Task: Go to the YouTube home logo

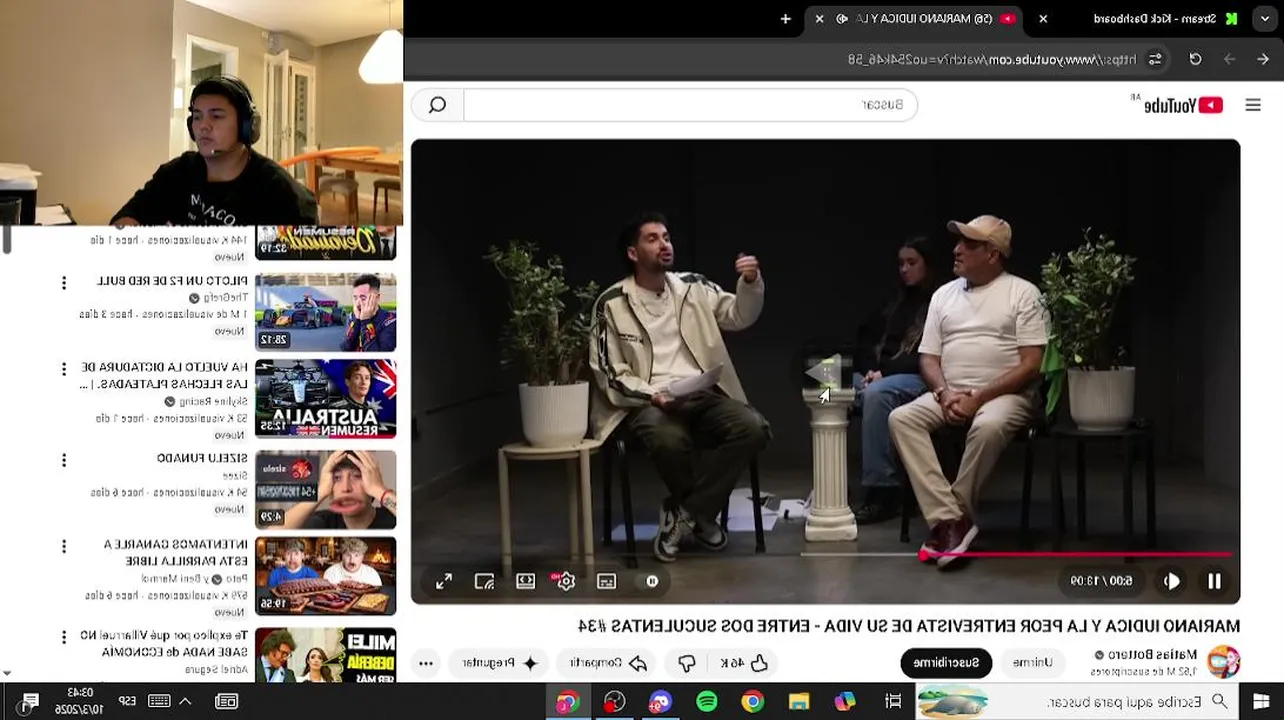Action: click(x=1182, y=105)
